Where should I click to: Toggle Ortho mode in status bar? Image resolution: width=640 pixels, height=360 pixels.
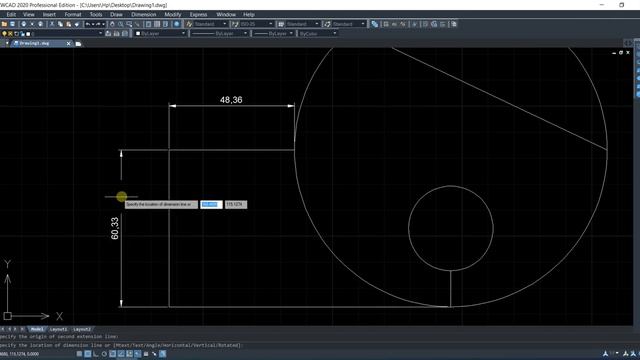pyautogui.click(x=96, y=354)
